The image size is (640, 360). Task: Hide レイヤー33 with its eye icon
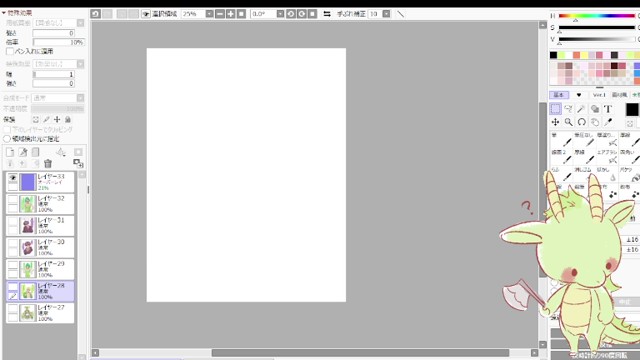click(13, 178)
